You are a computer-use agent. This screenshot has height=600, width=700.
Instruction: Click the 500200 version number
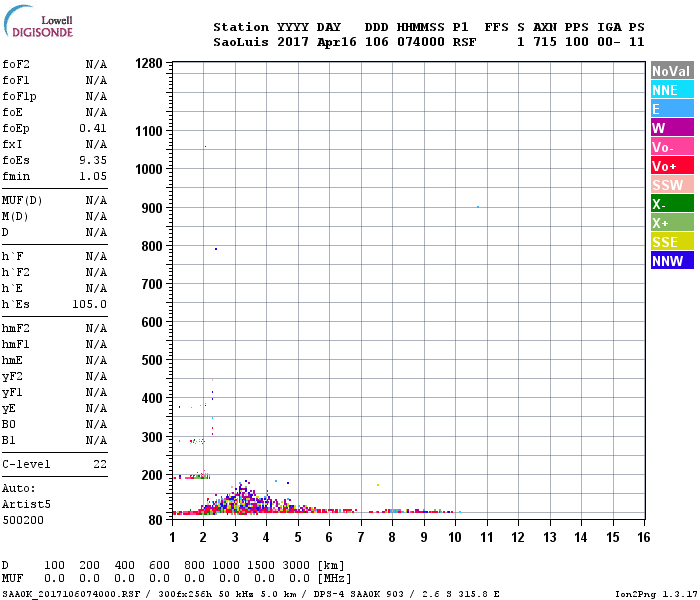pos(23,520)
